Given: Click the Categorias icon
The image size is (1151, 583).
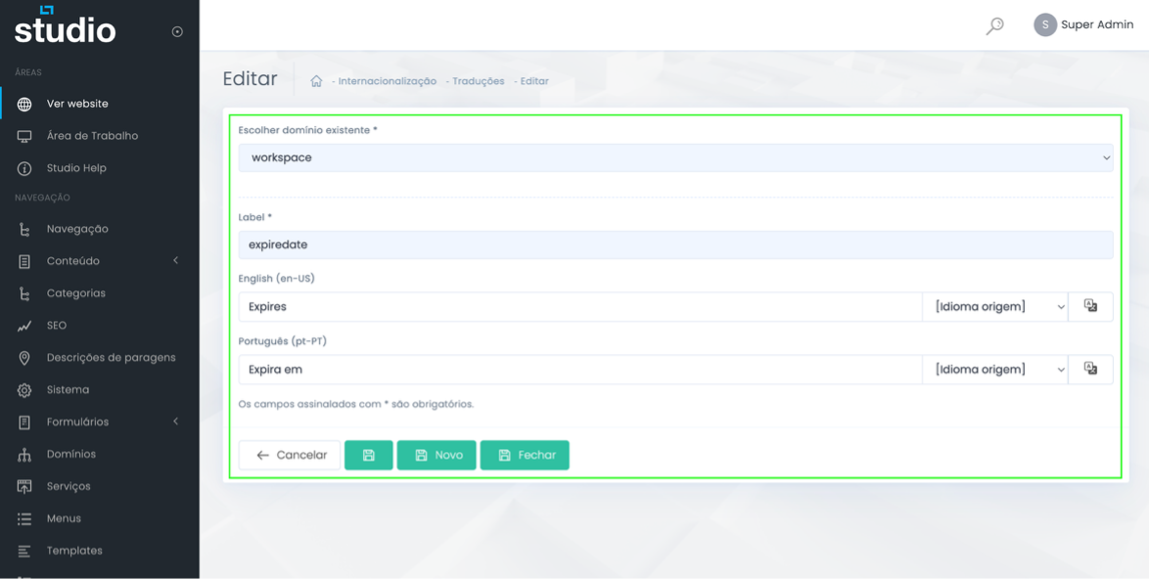Looking at the screenshot, I should point(22,293).
